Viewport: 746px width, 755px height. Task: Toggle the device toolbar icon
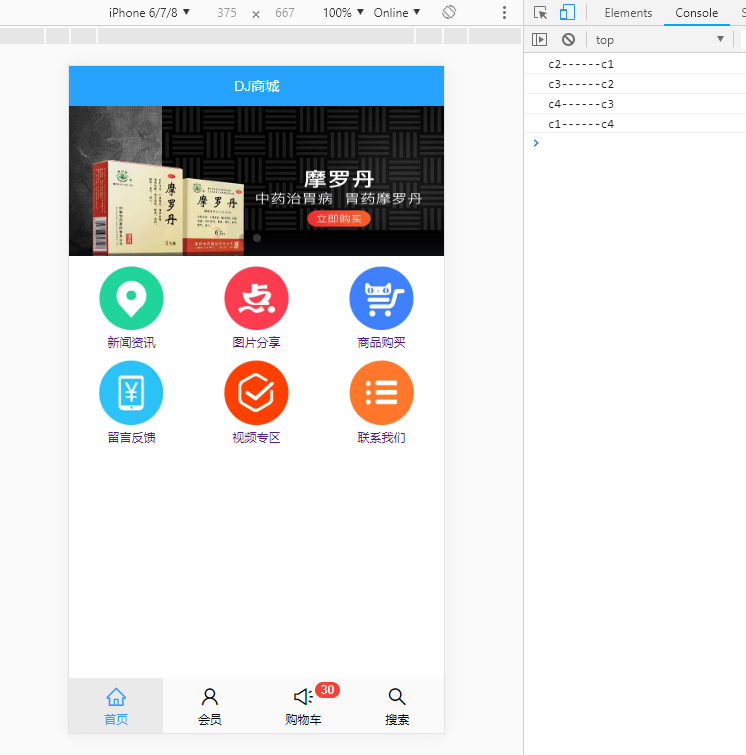point(567,13)
